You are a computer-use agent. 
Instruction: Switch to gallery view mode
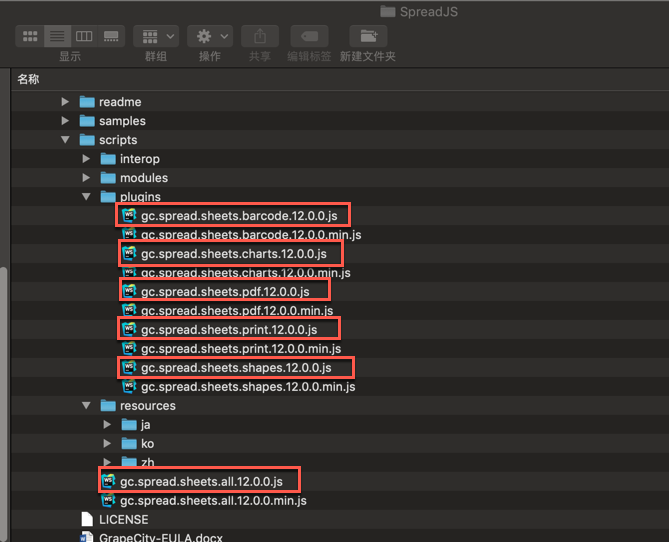click(111, 36)
